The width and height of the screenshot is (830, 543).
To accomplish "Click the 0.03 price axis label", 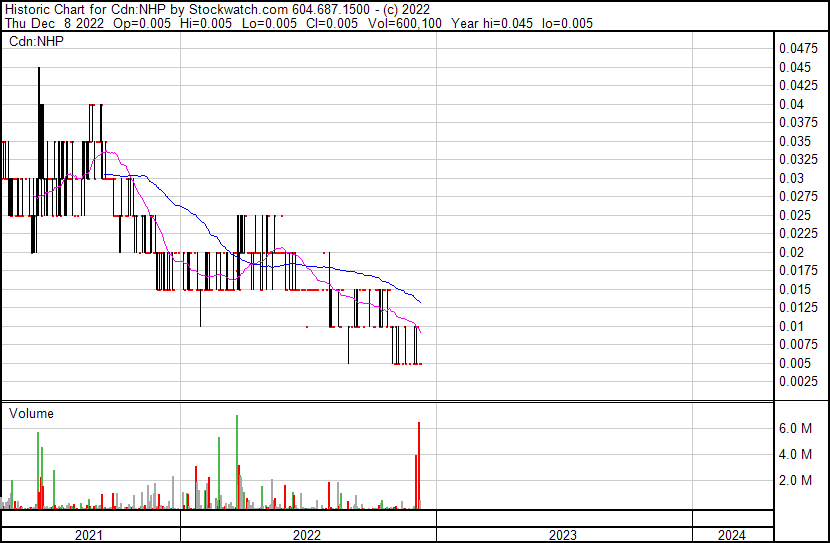I will (791, 178).
